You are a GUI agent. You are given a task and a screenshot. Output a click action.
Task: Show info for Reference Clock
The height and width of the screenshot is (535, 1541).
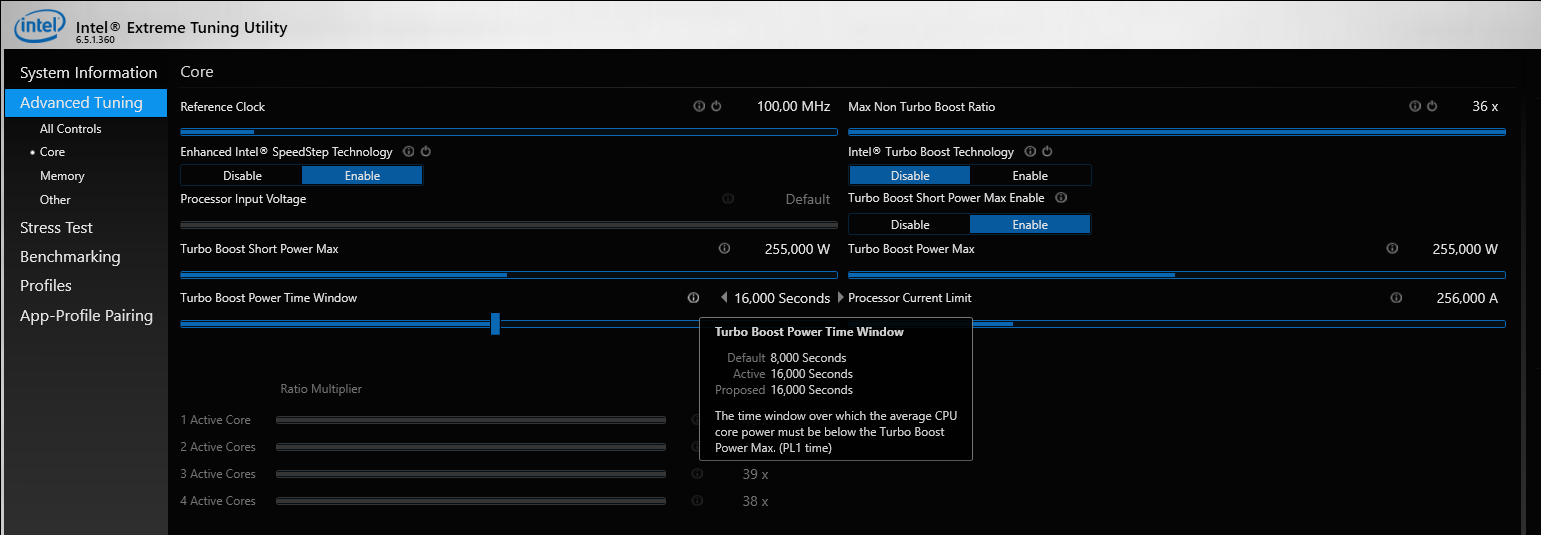(x=699, y=106)
